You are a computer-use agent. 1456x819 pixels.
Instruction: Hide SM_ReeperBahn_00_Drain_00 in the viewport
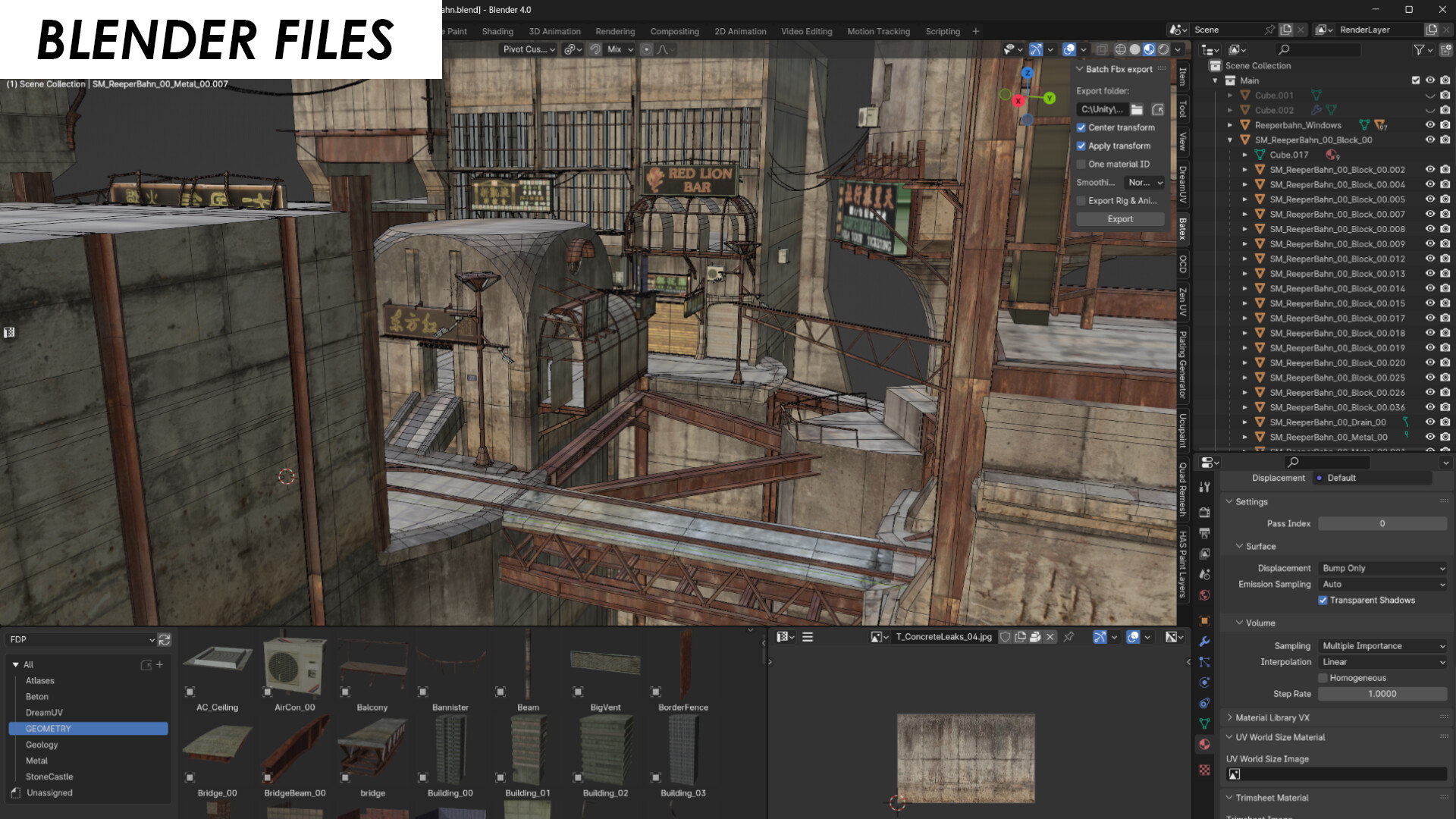(x=1429, y=422)
